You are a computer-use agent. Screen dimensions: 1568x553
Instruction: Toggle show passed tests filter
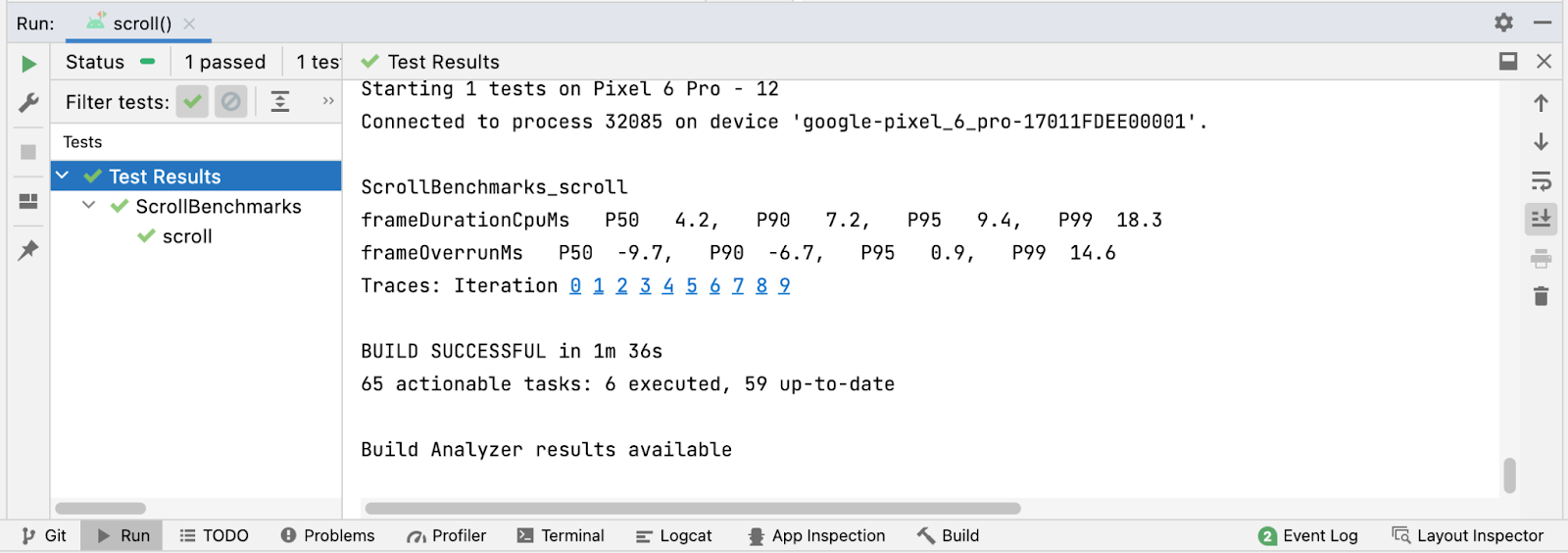(192, 101)
